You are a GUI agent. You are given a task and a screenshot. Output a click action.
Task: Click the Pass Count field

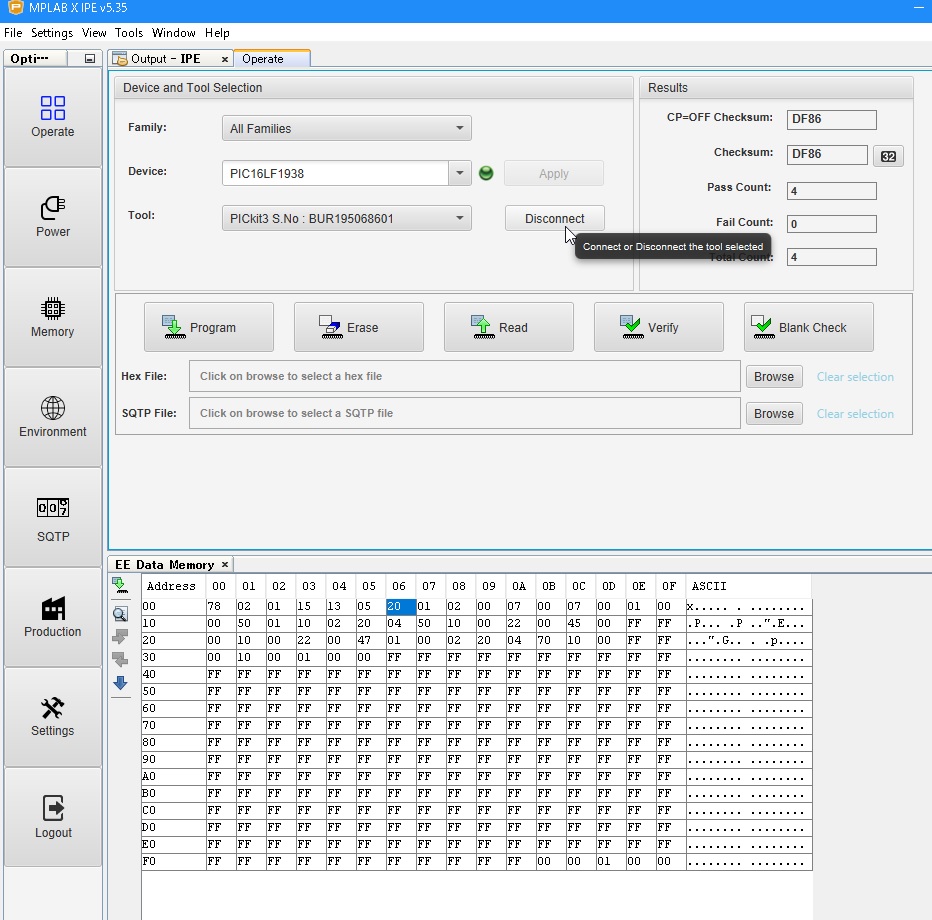pos(831,191)
